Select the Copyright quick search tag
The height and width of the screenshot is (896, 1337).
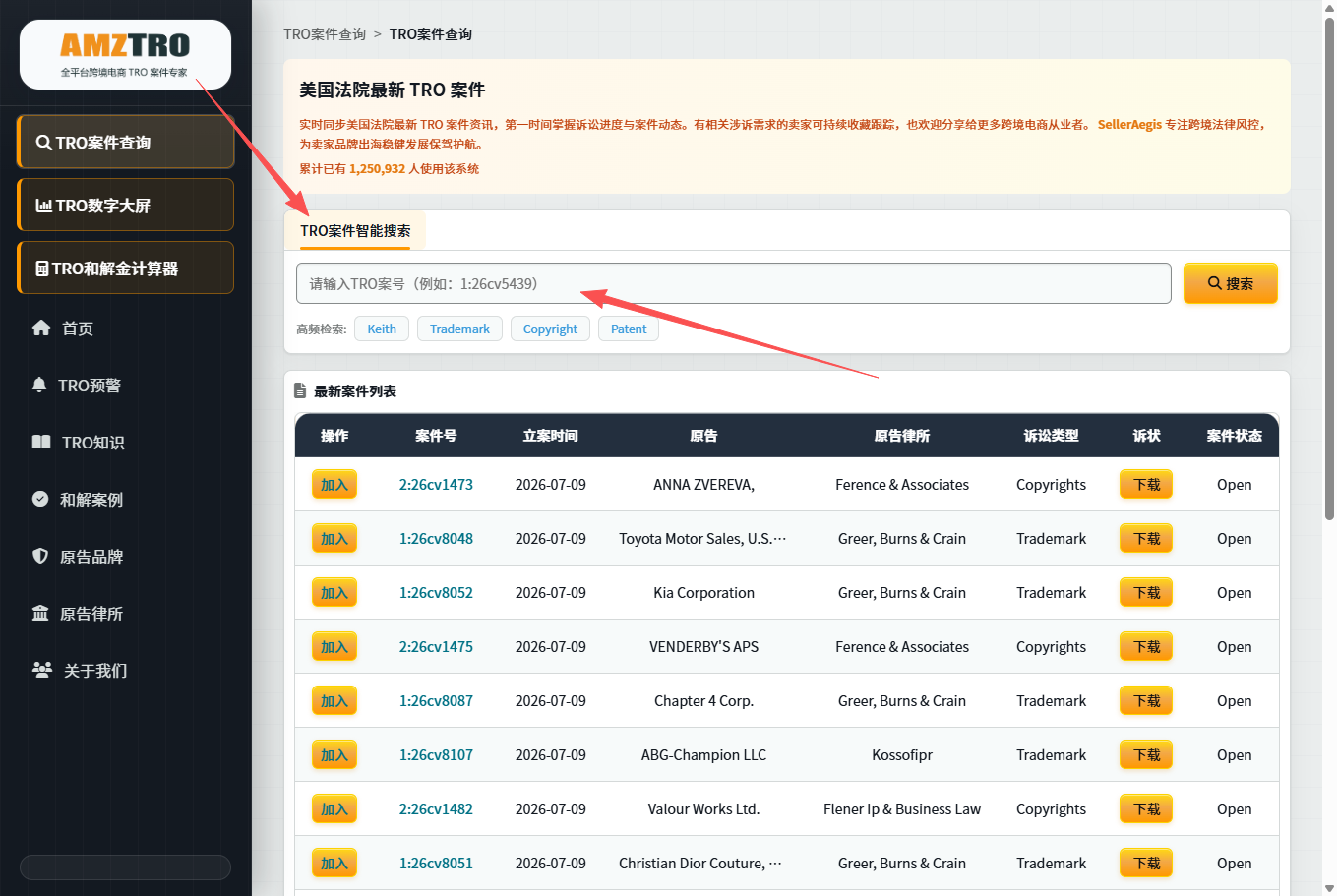tap(550, 329)
